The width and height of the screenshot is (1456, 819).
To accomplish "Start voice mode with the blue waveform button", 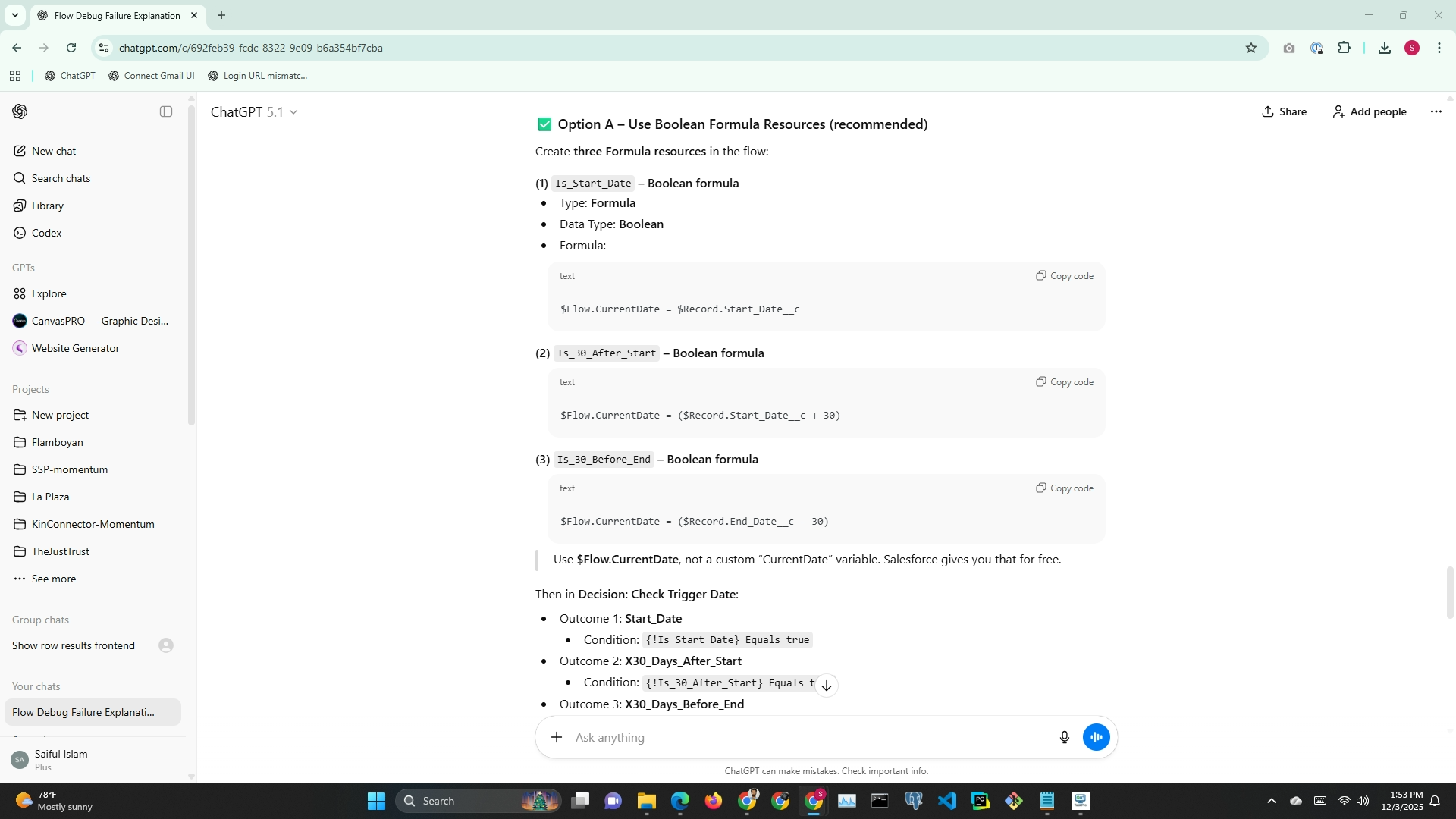I will tap(1096, 737).
